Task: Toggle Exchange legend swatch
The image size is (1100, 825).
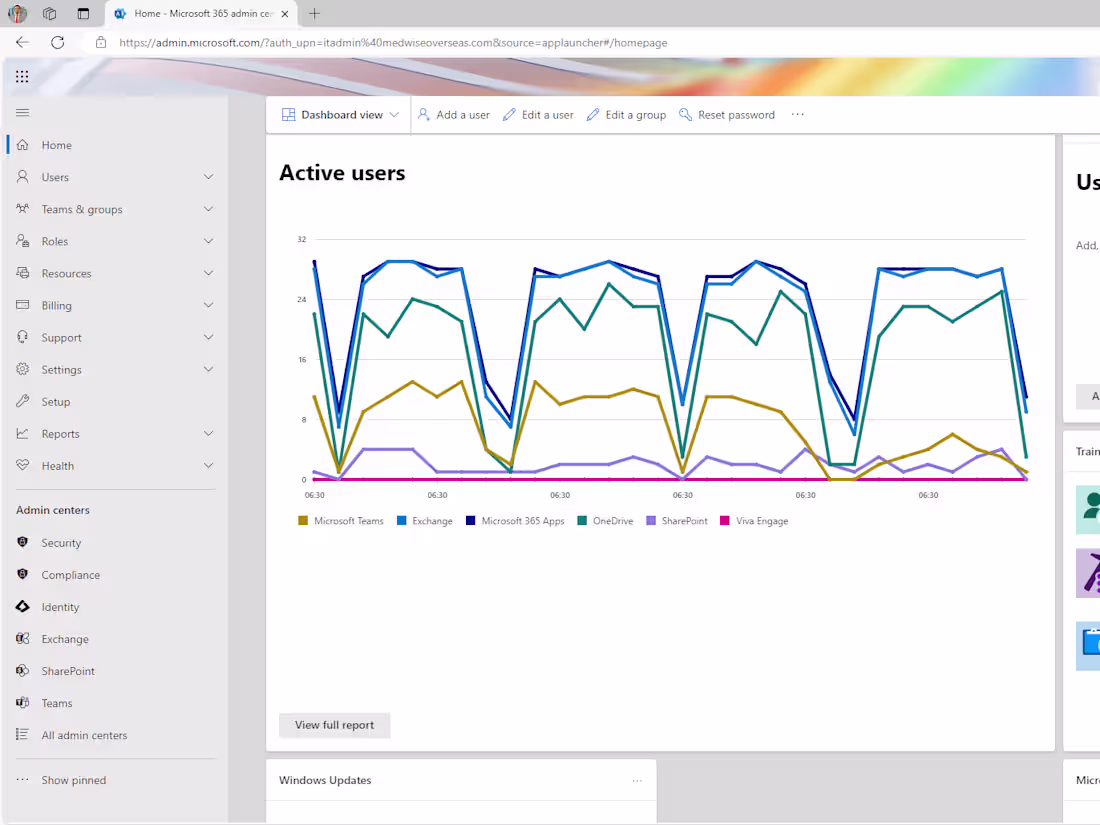Action: [402, 521]
